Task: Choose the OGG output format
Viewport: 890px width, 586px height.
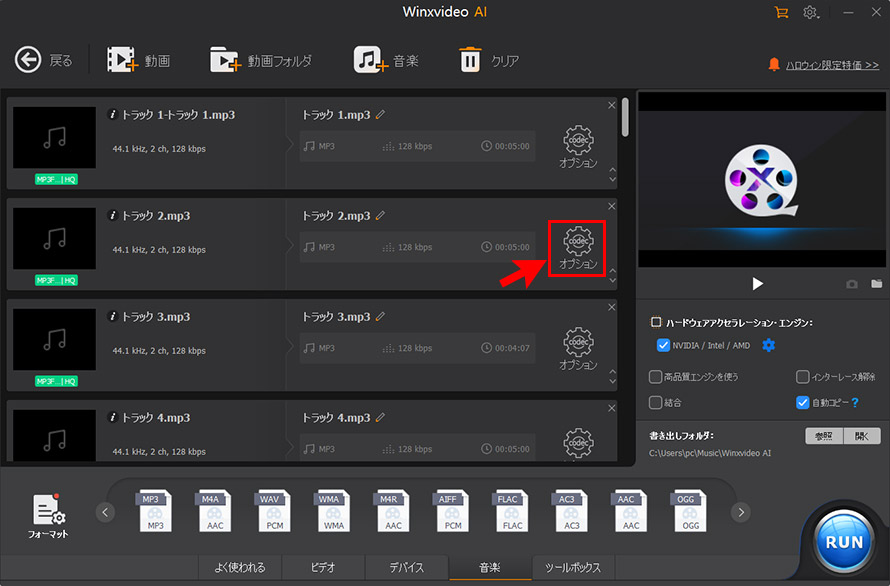Action: (x=690, y=511)
